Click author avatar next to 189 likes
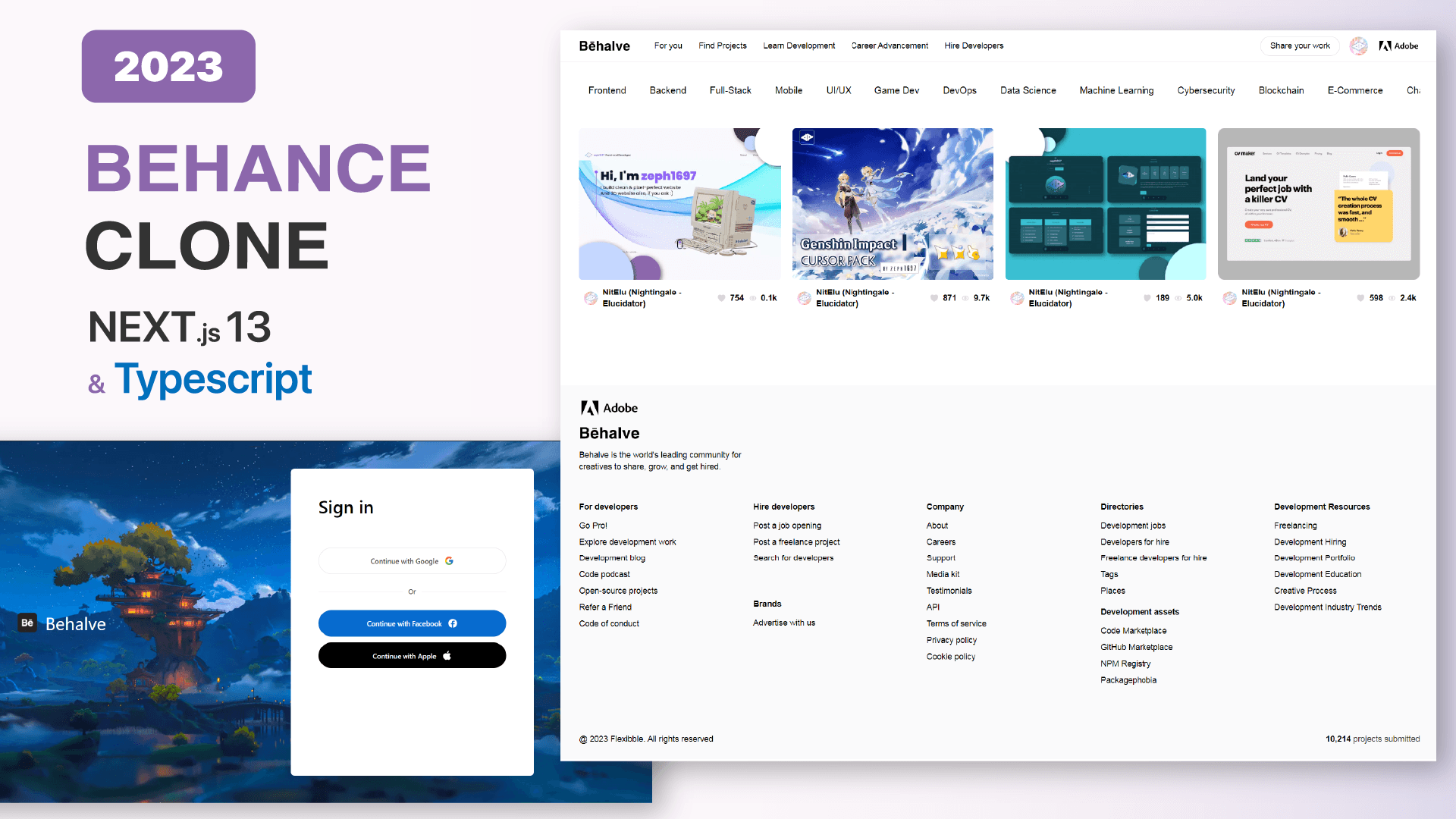1456x819 pixels. point(1017,298)
